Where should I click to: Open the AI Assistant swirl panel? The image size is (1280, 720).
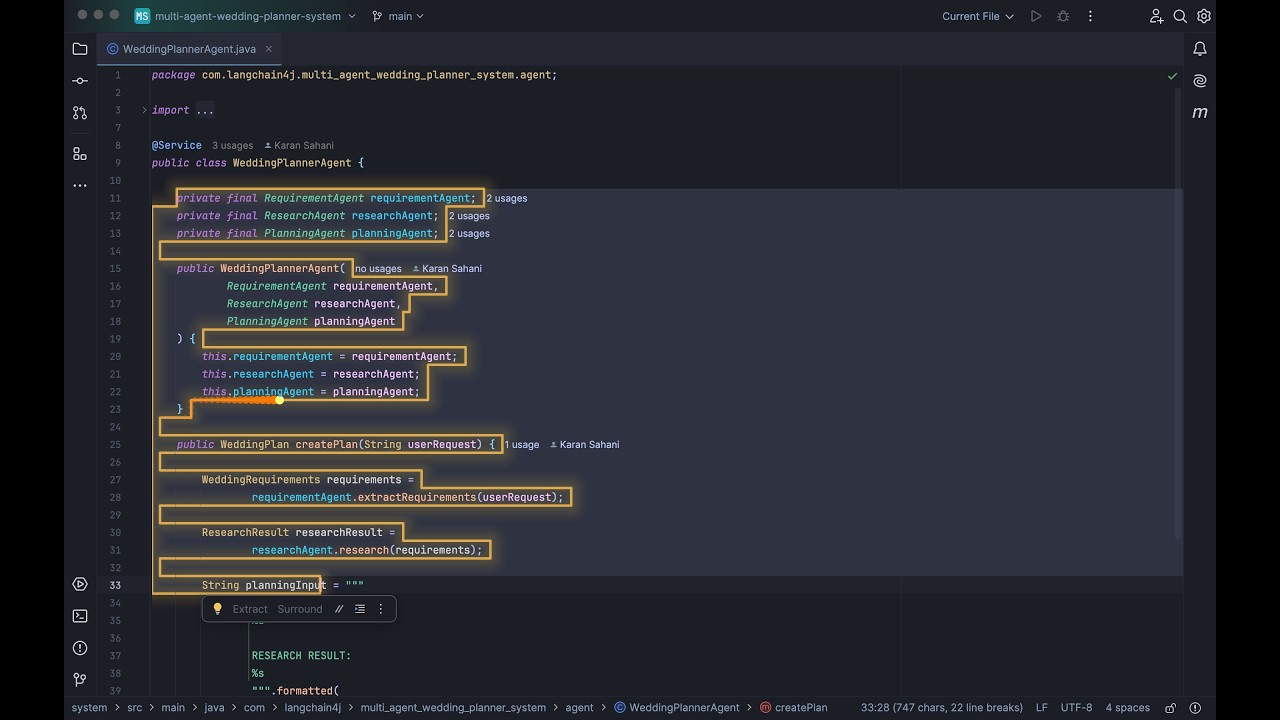coord(1200,81)
